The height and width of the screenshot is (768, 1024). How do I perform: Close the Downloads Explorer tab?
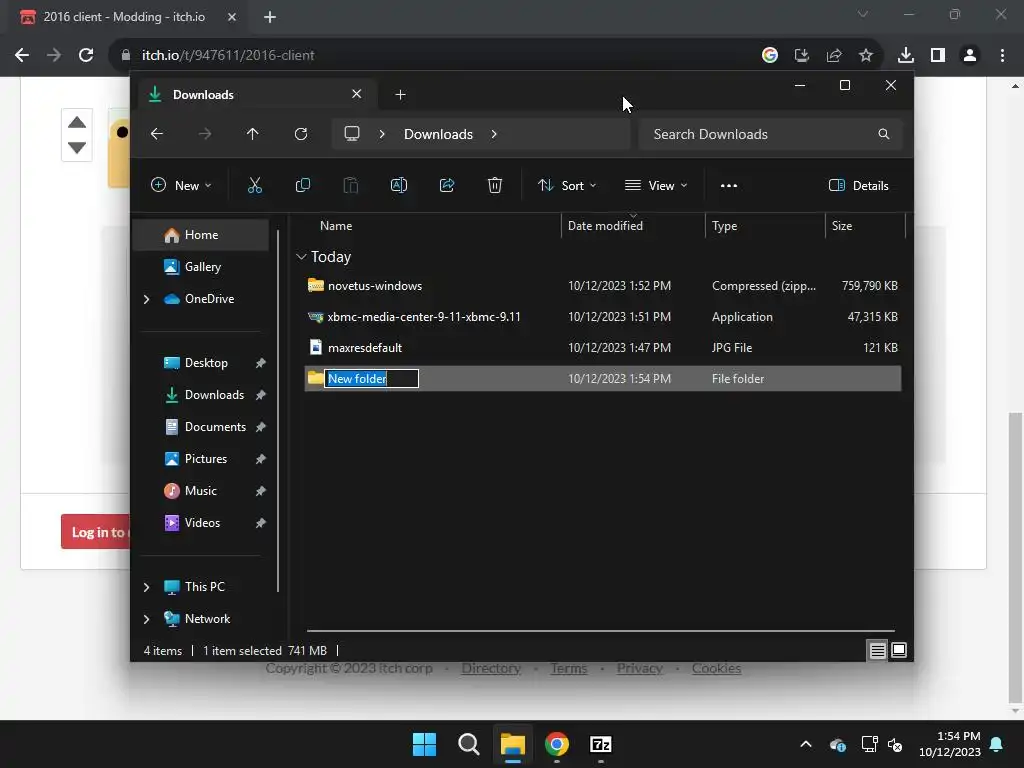click(x=357, y=94)
